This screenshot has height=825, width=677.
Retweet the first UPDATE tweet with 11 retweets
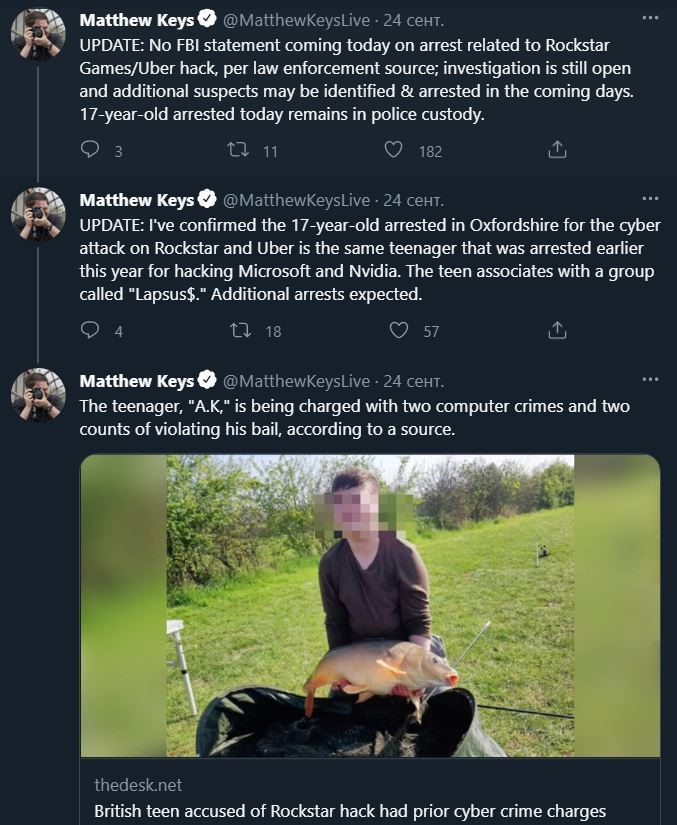[x=238, y=150]
